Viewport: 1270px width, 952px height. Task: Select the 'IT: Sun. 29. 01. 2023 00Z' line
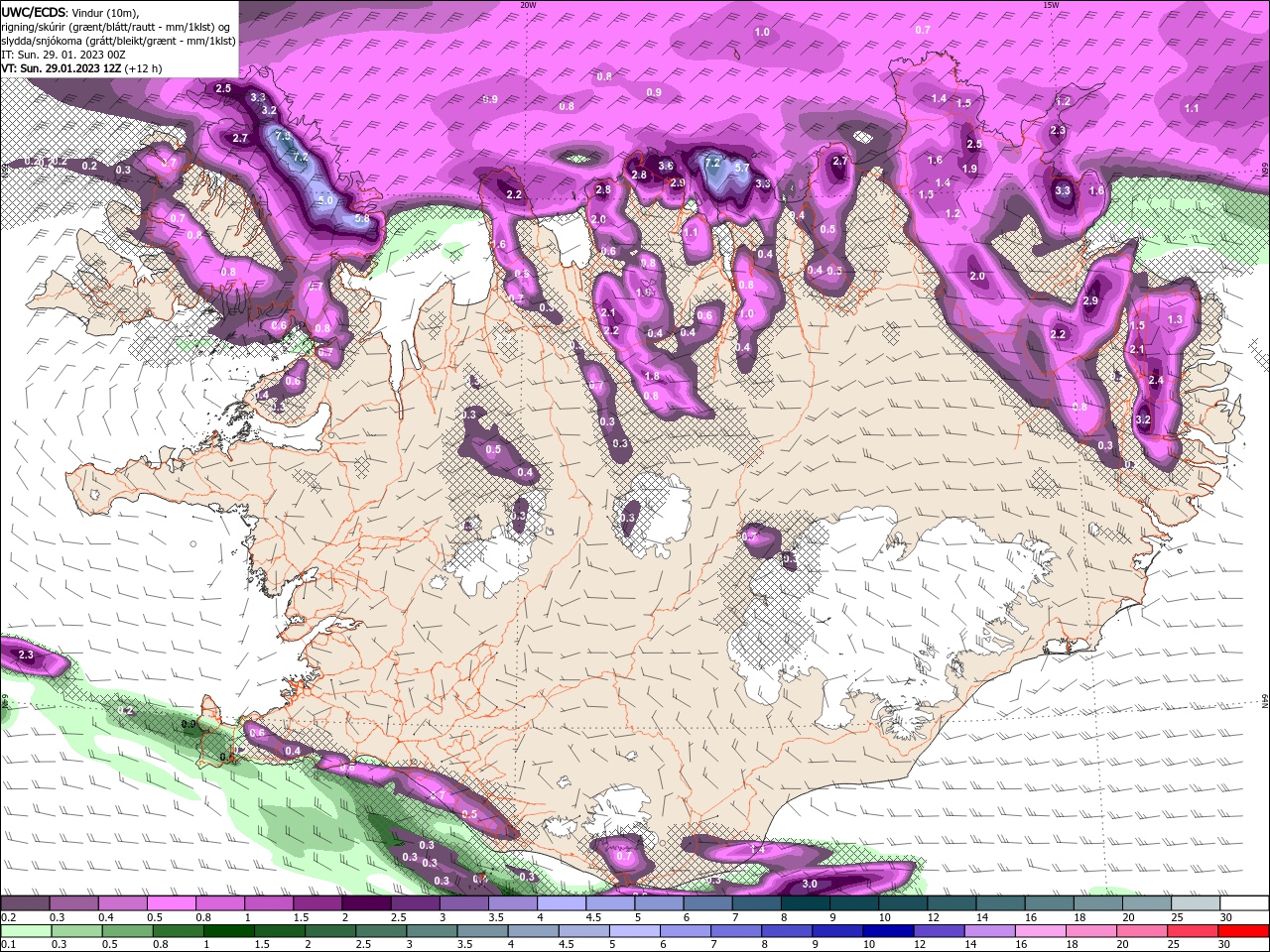(63, 54)
